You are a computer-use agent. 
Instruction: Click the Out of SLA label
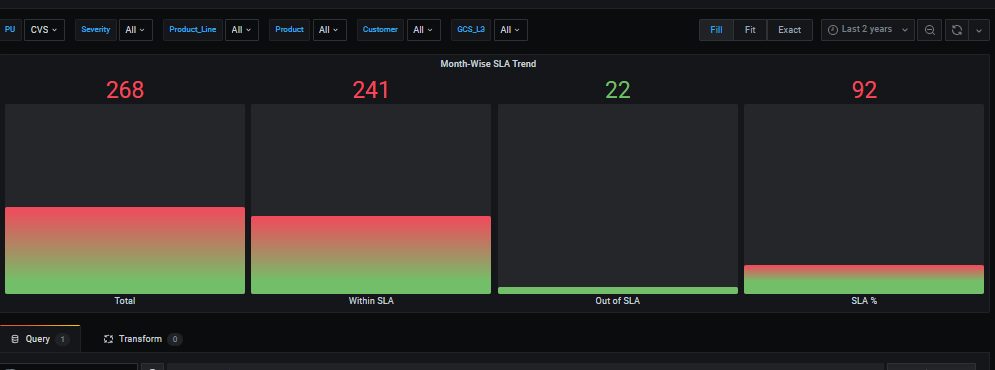[x=617, y=301]
